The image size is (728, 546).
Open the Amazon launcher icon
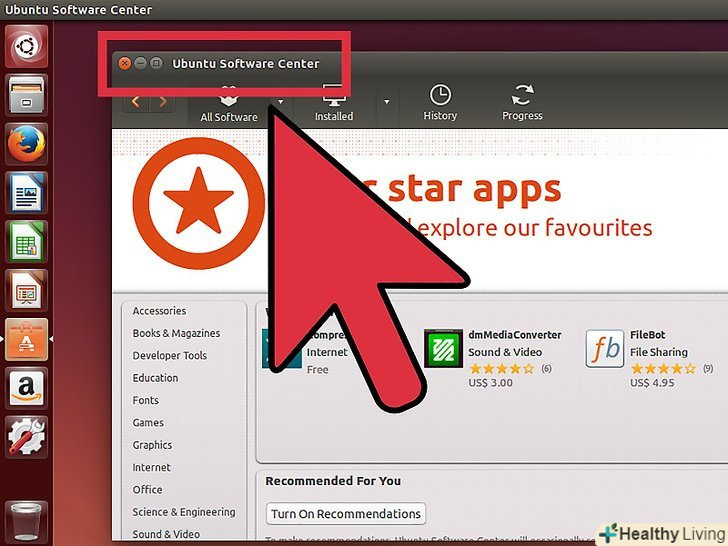click(x=26, y=388)
